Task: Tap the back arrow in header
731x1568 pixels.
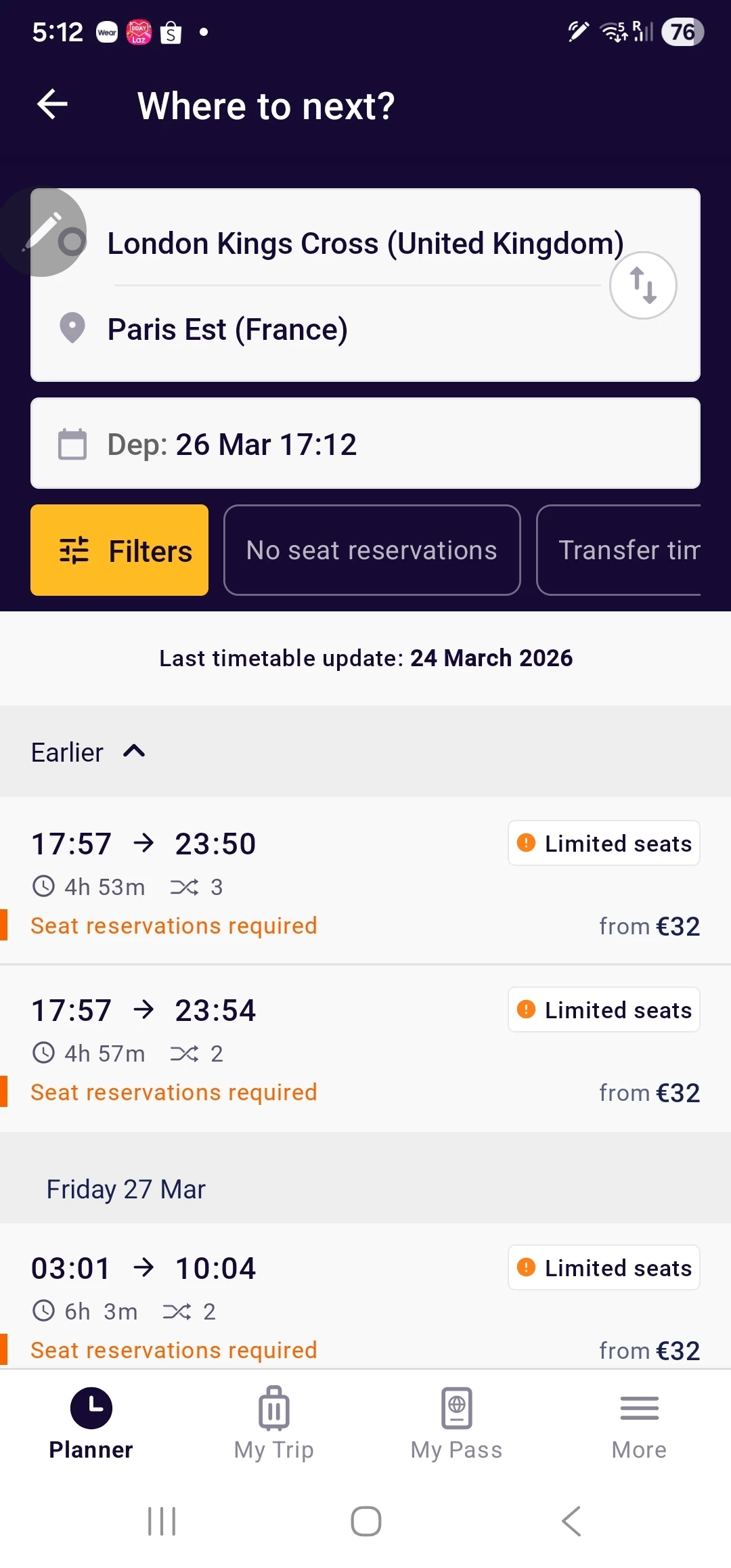Action: 52,104
